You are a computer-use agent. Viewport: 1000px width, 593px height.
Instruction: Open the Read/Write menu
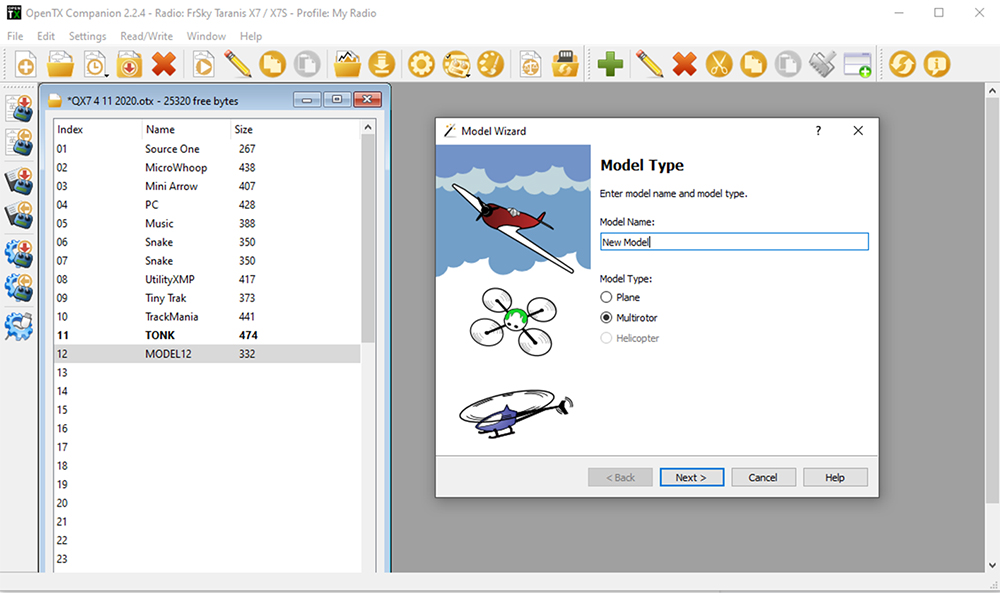coord(146,36)
